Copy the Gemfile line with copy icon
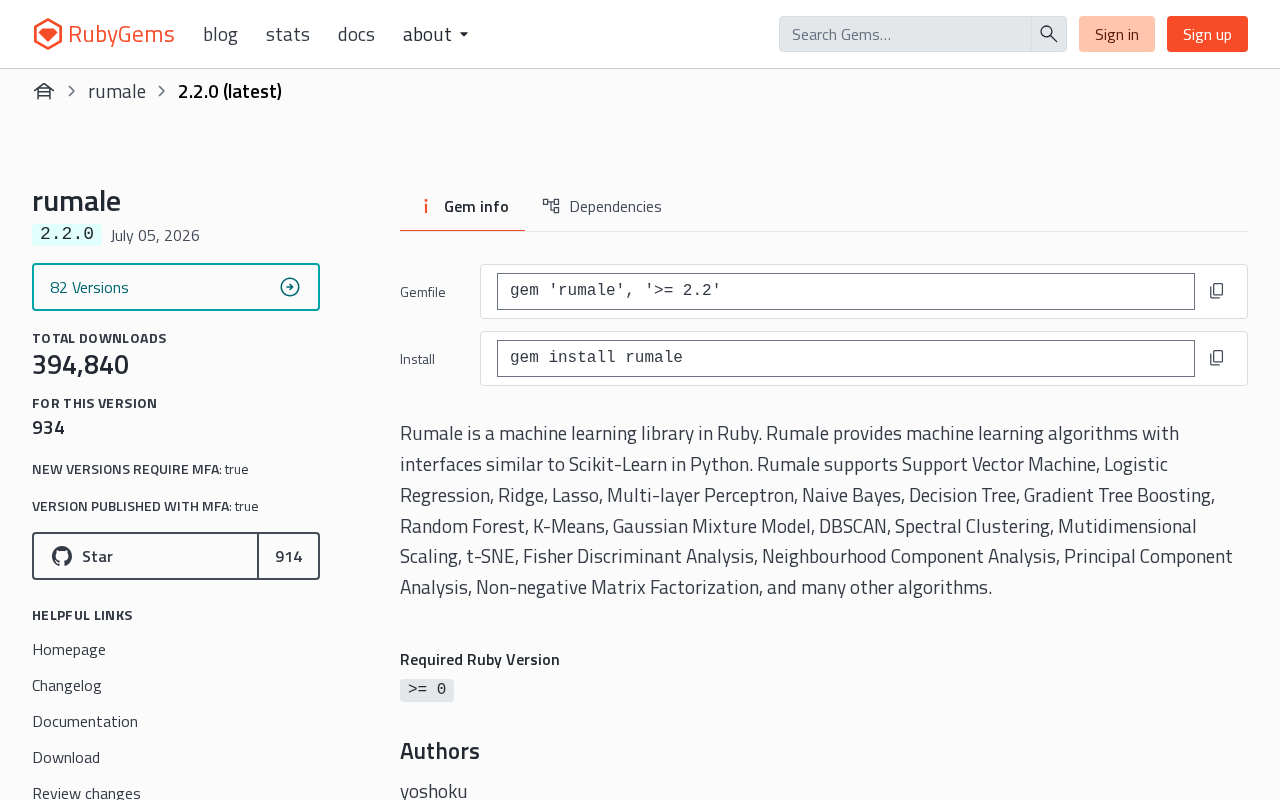The image size is (1280, 800). 1216,291
